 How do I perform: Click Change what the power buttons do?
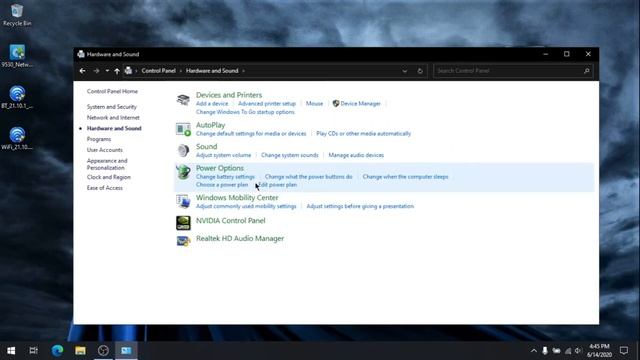309,177
